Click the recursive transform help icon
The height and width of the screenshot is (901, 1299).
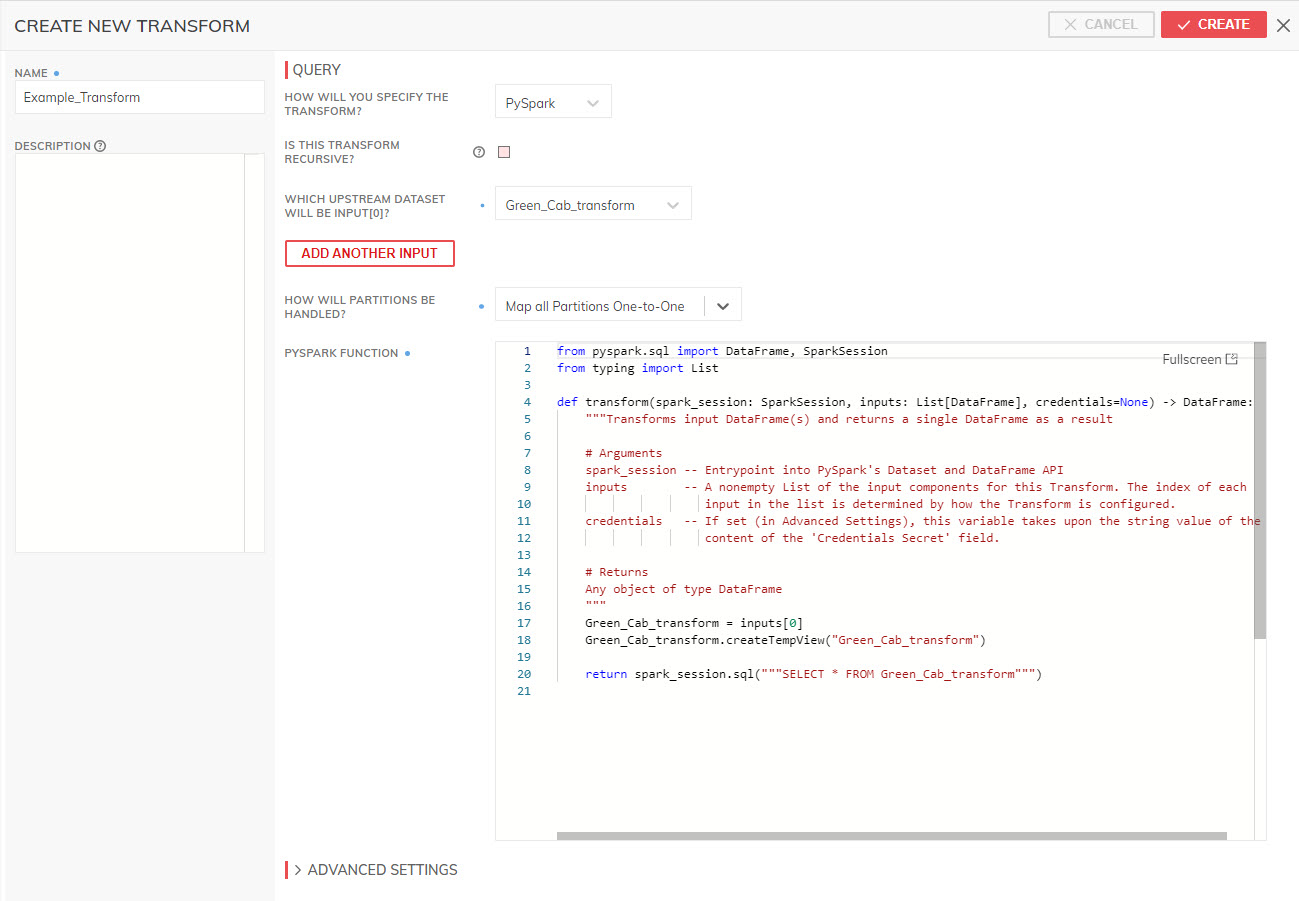tap(478, 152)
